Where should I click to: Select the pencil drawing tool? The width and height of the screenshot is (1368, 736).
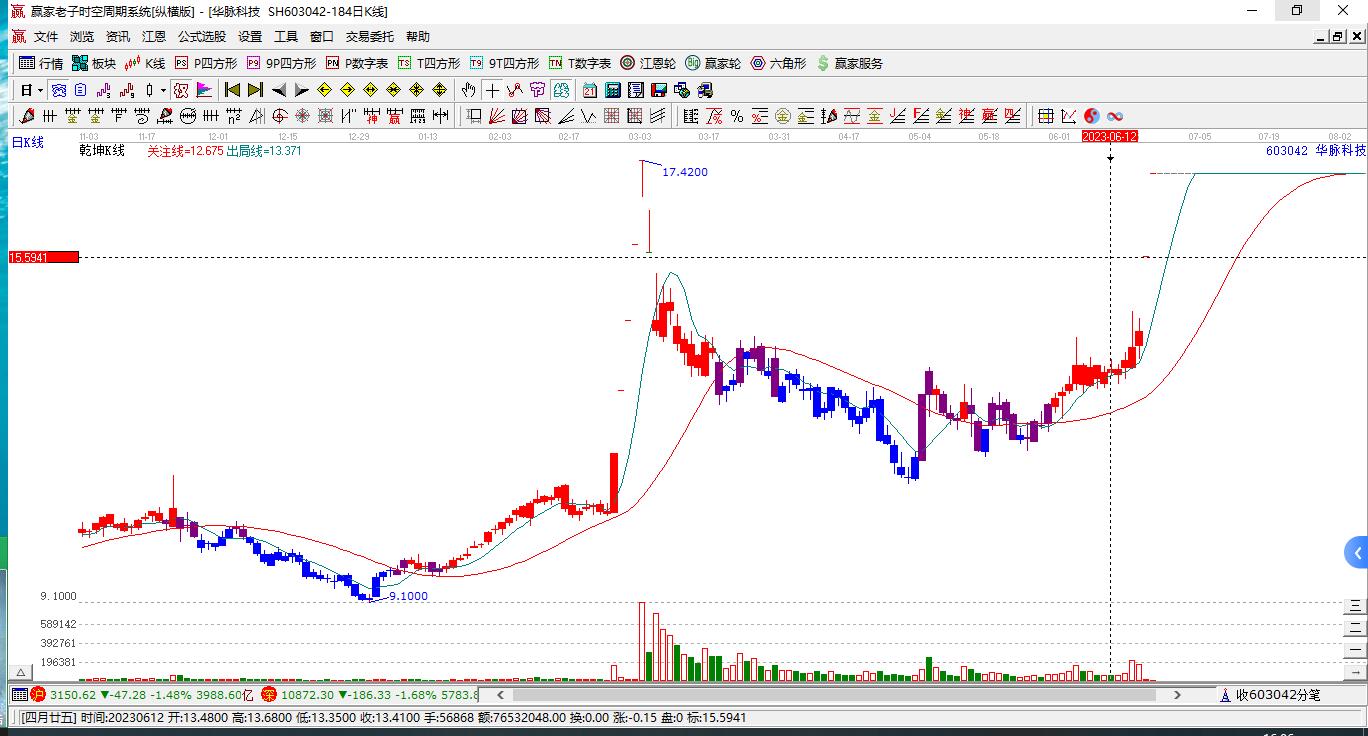pos(27,116)
